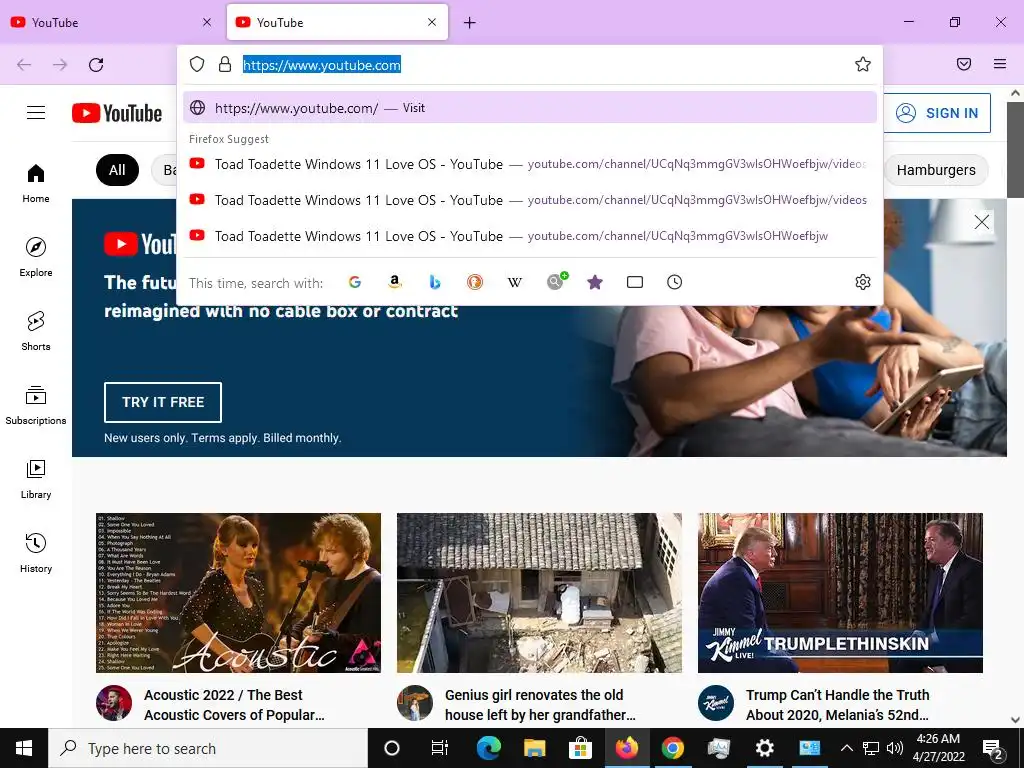Image resolution: width=1024 pixels, height=768 pixels.
Task: Close the first YouTube tab
Action: coord(207,22)
